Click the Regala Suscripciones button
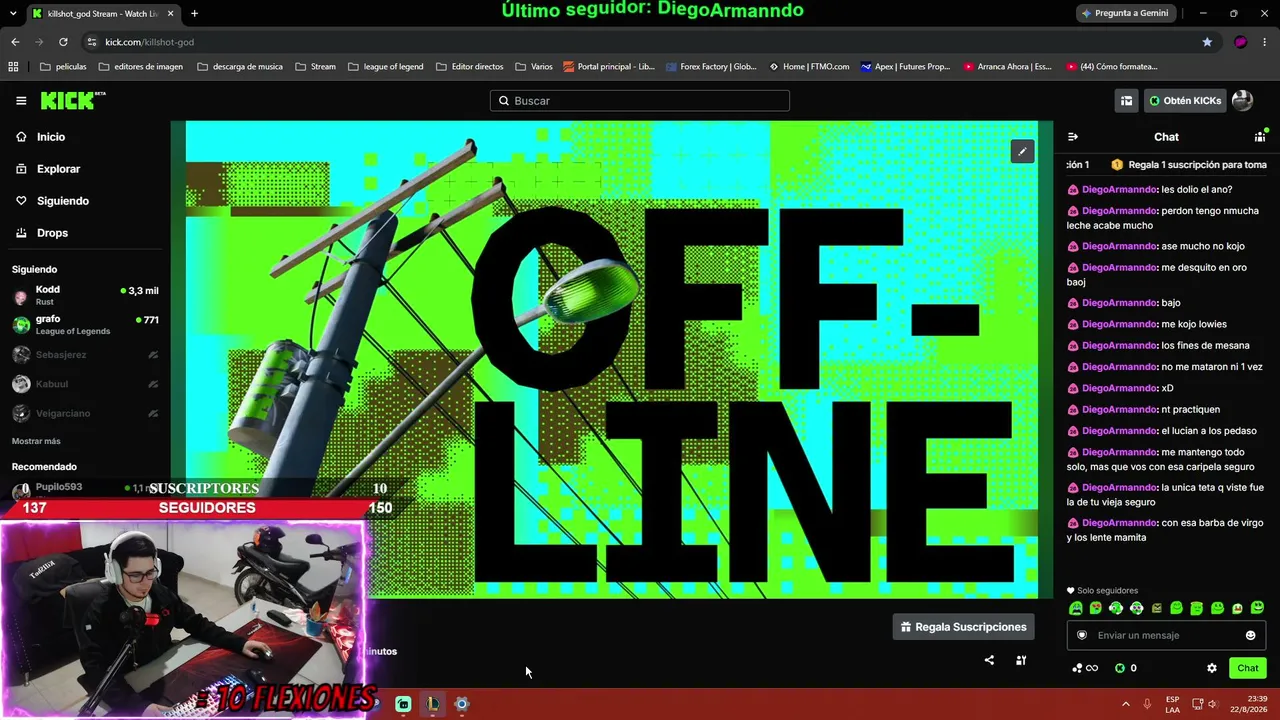 tap(963, 627)
